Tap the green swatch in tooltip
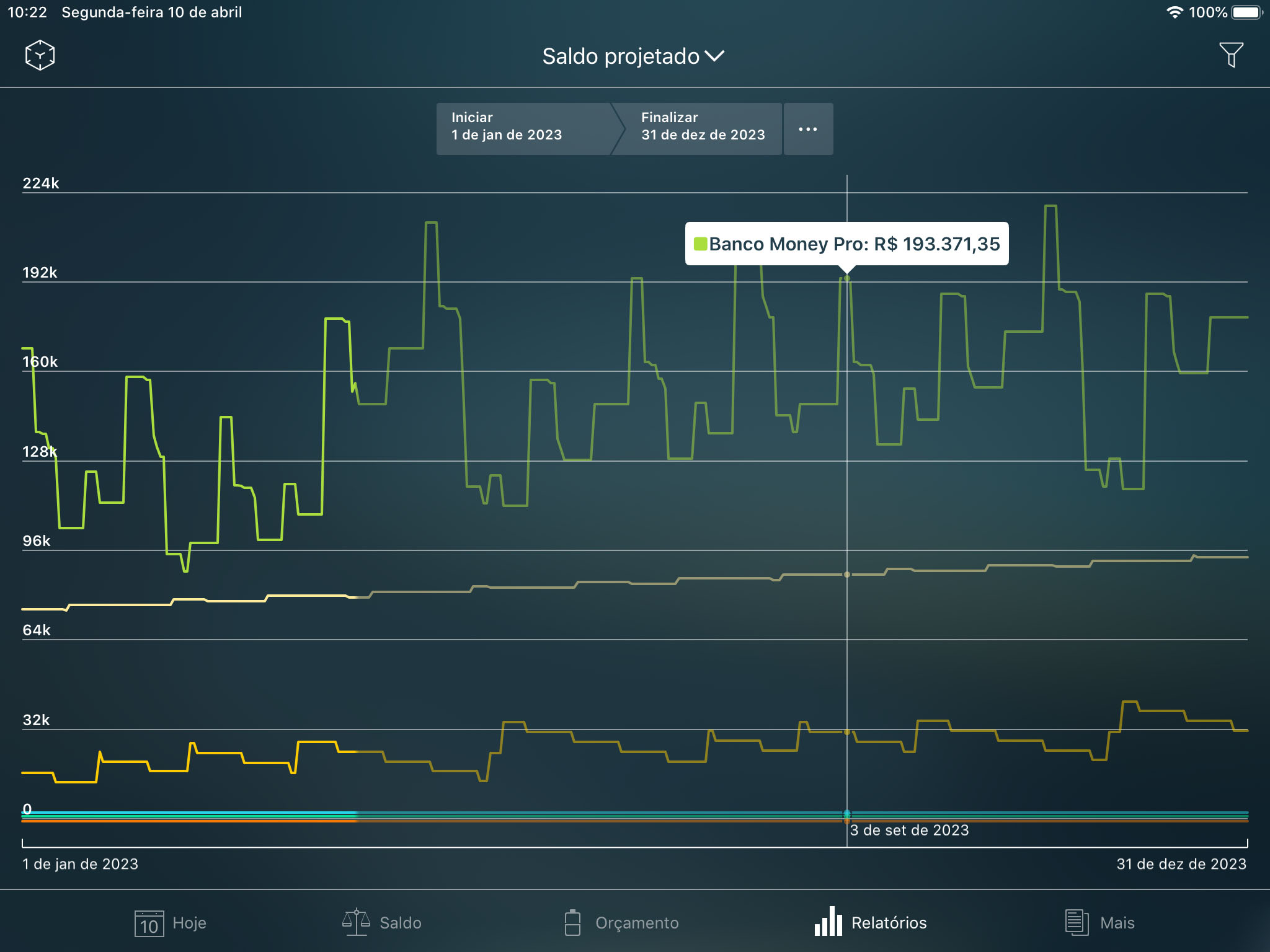Screen dimensions: 1270x952 (701, 244)
